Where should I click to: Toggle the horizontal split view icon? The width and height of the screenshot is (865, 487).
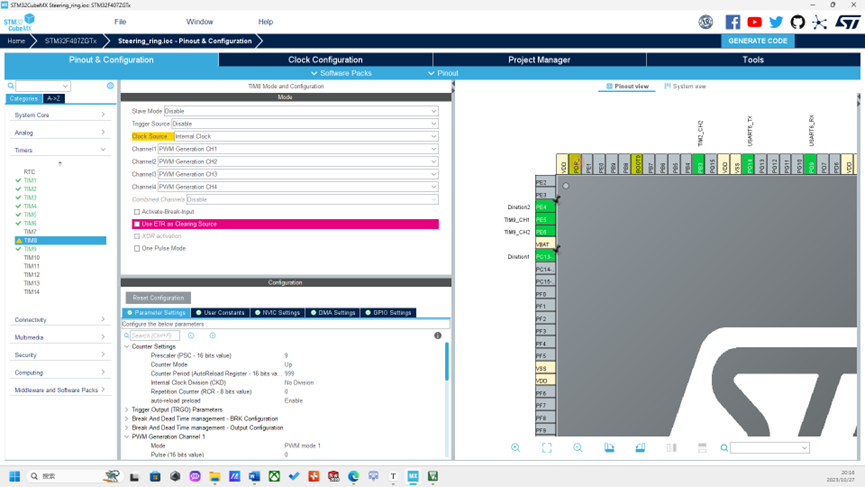coord(702,448)
